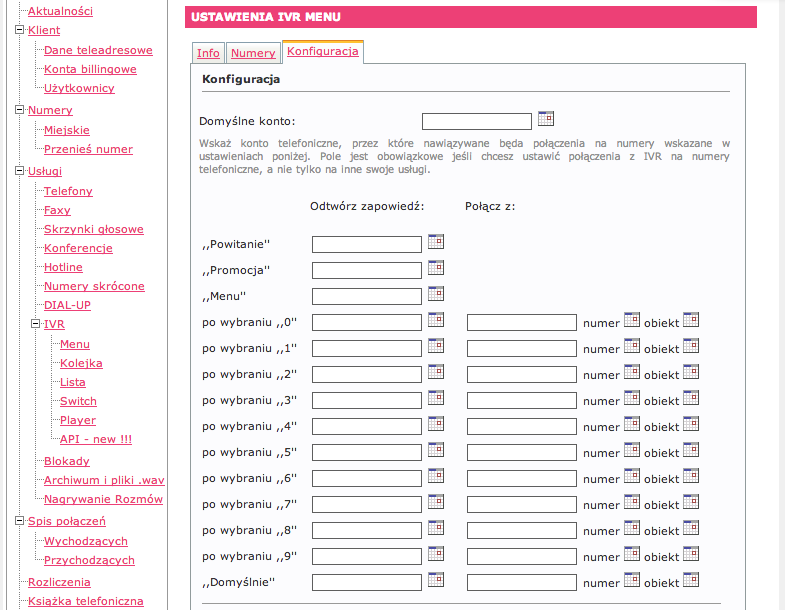Focus Połącz z field for po wybraniu „0"
This screenshot has height=610, width=785.
click(522, 323)
